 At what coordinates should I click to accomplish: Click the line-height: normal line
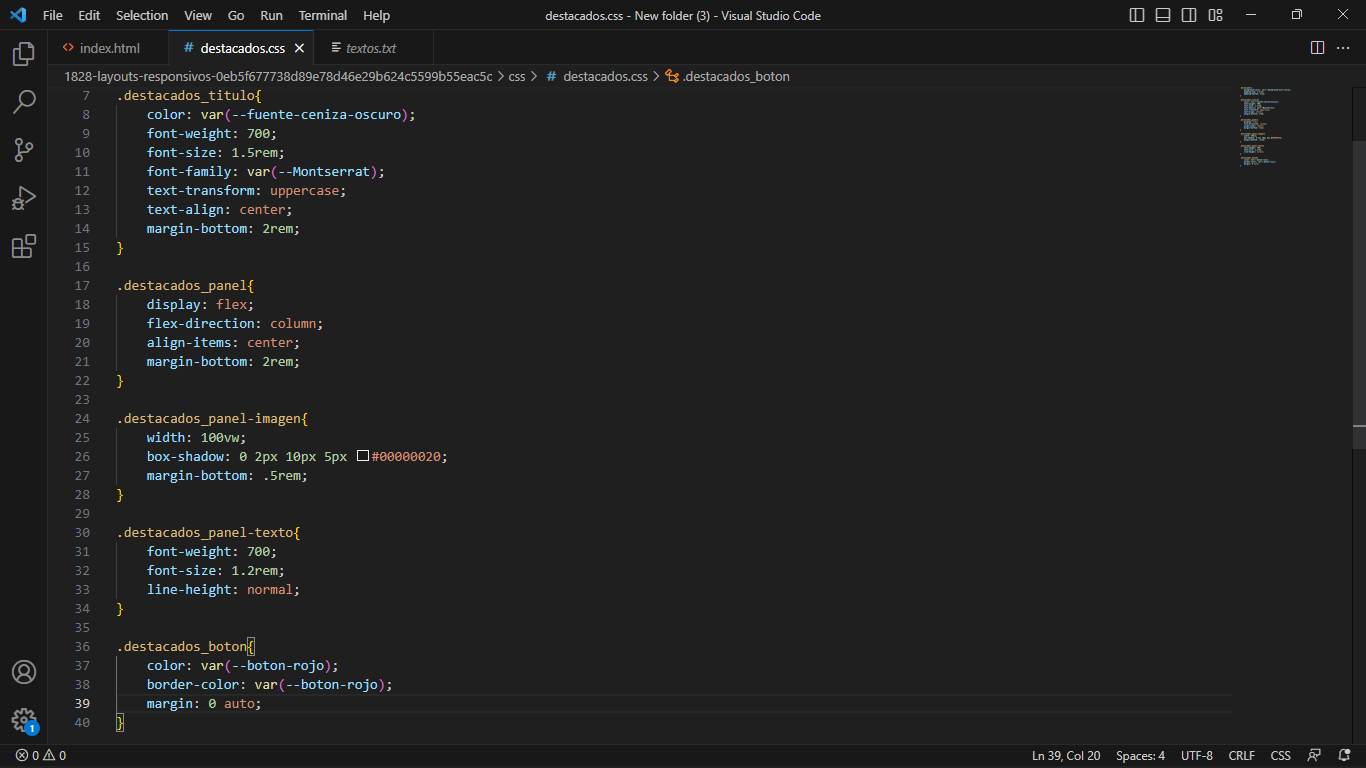223,590
